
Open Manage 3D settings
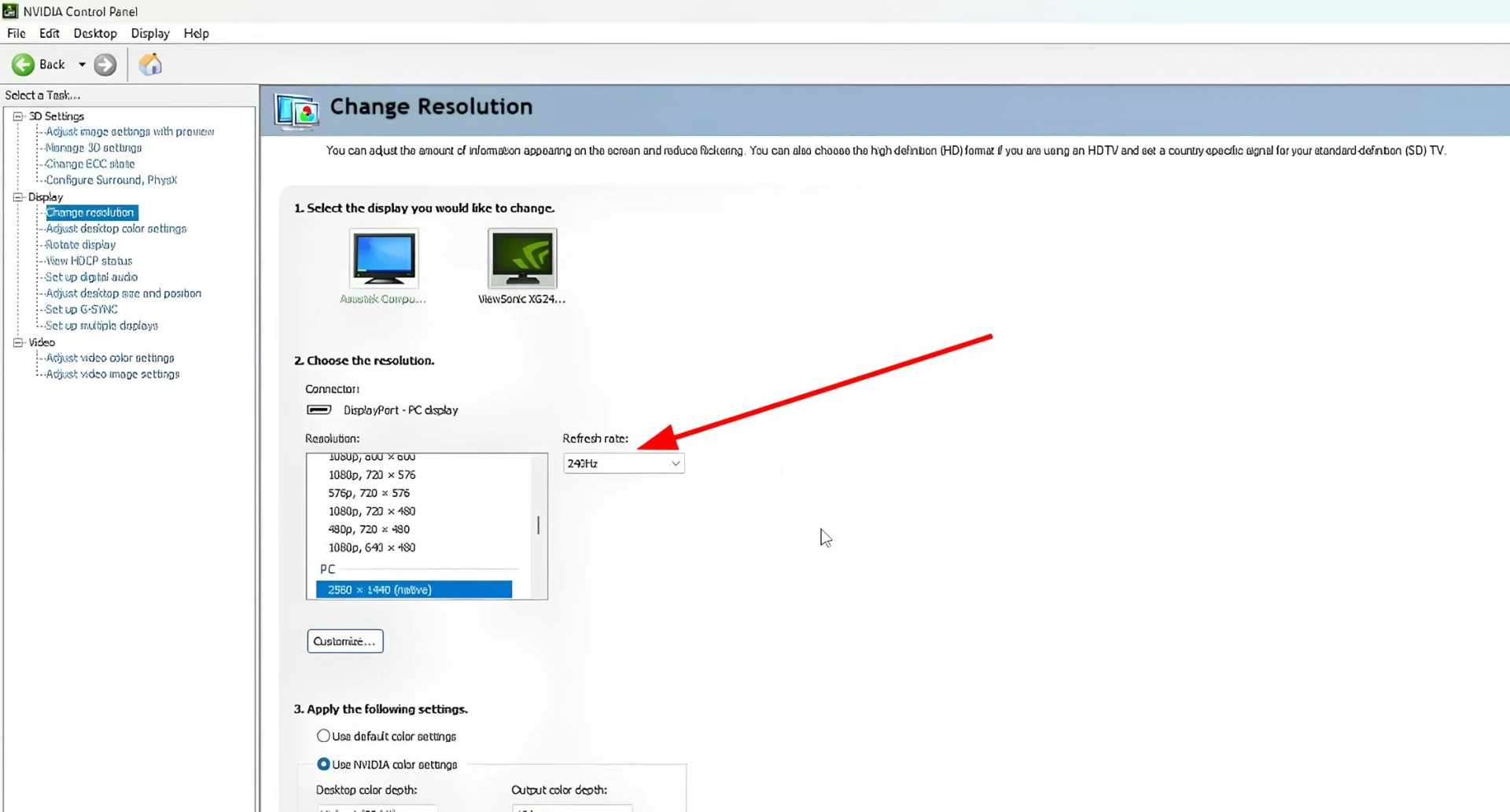click(94, 148)
